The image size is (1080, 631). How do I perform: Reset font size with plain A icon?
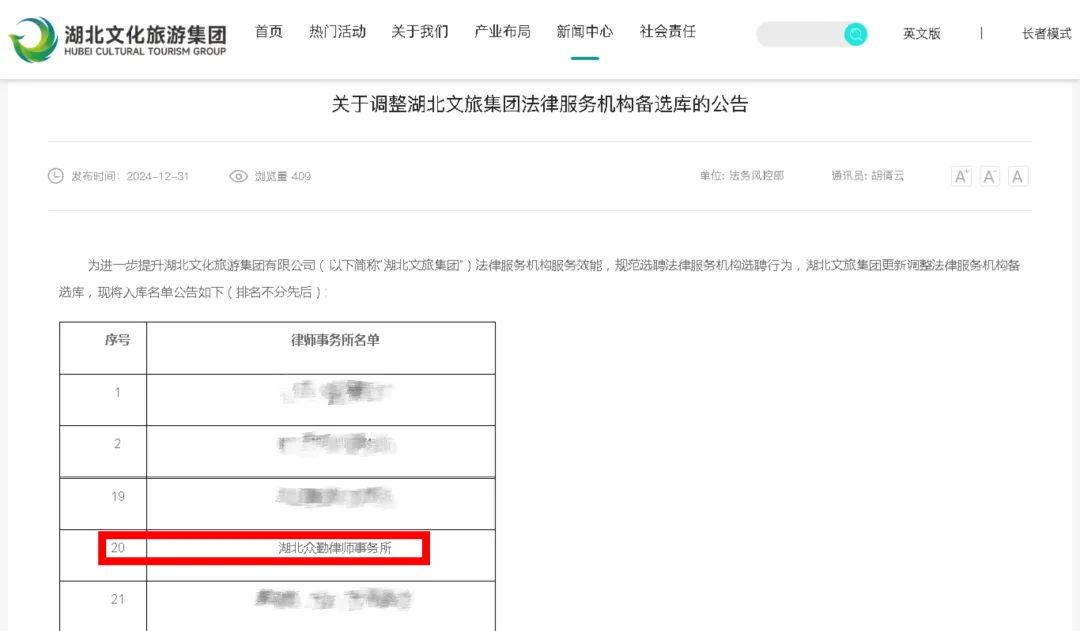click(x=1017, y=176)
